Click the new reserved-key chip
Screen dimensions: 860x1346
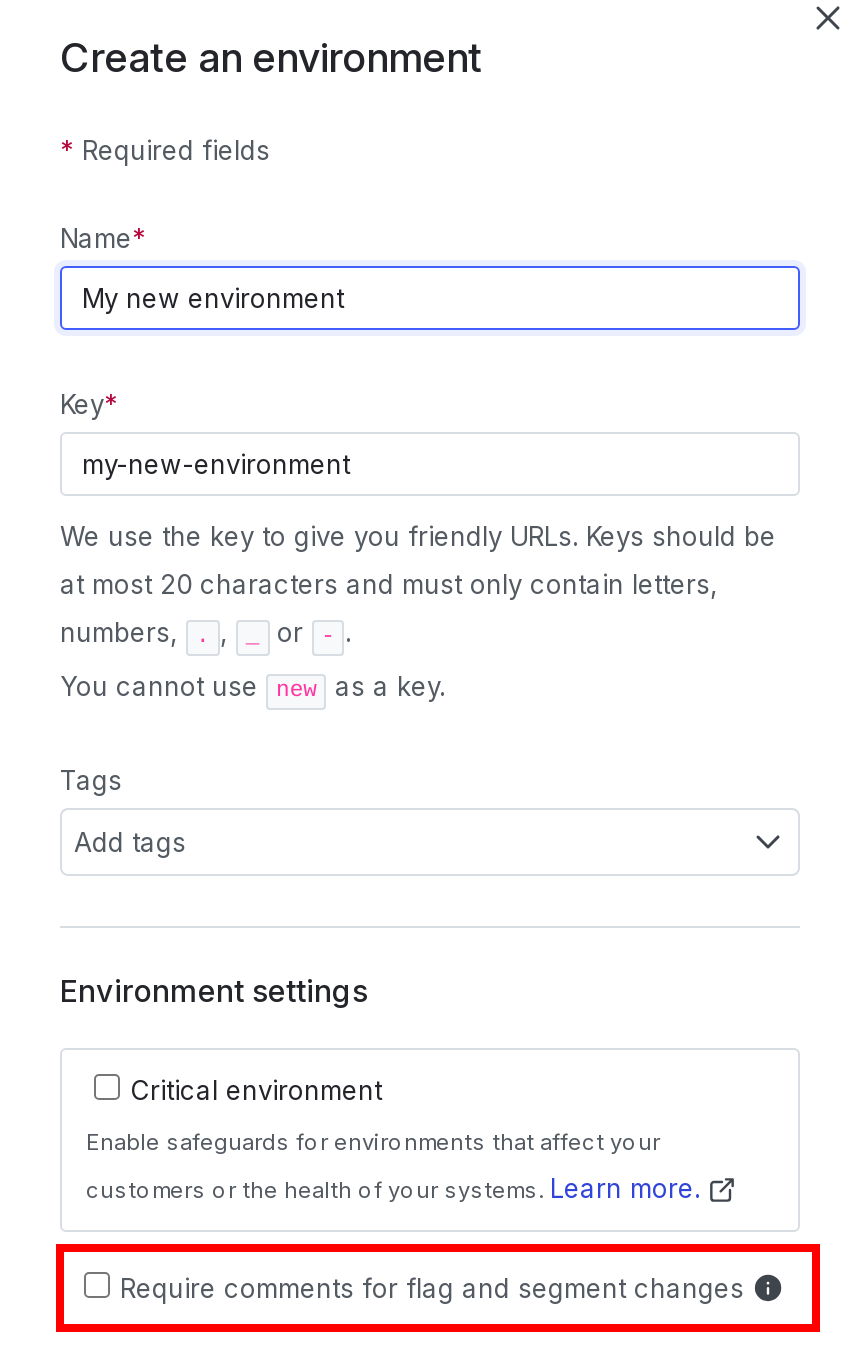coord(296,691)
